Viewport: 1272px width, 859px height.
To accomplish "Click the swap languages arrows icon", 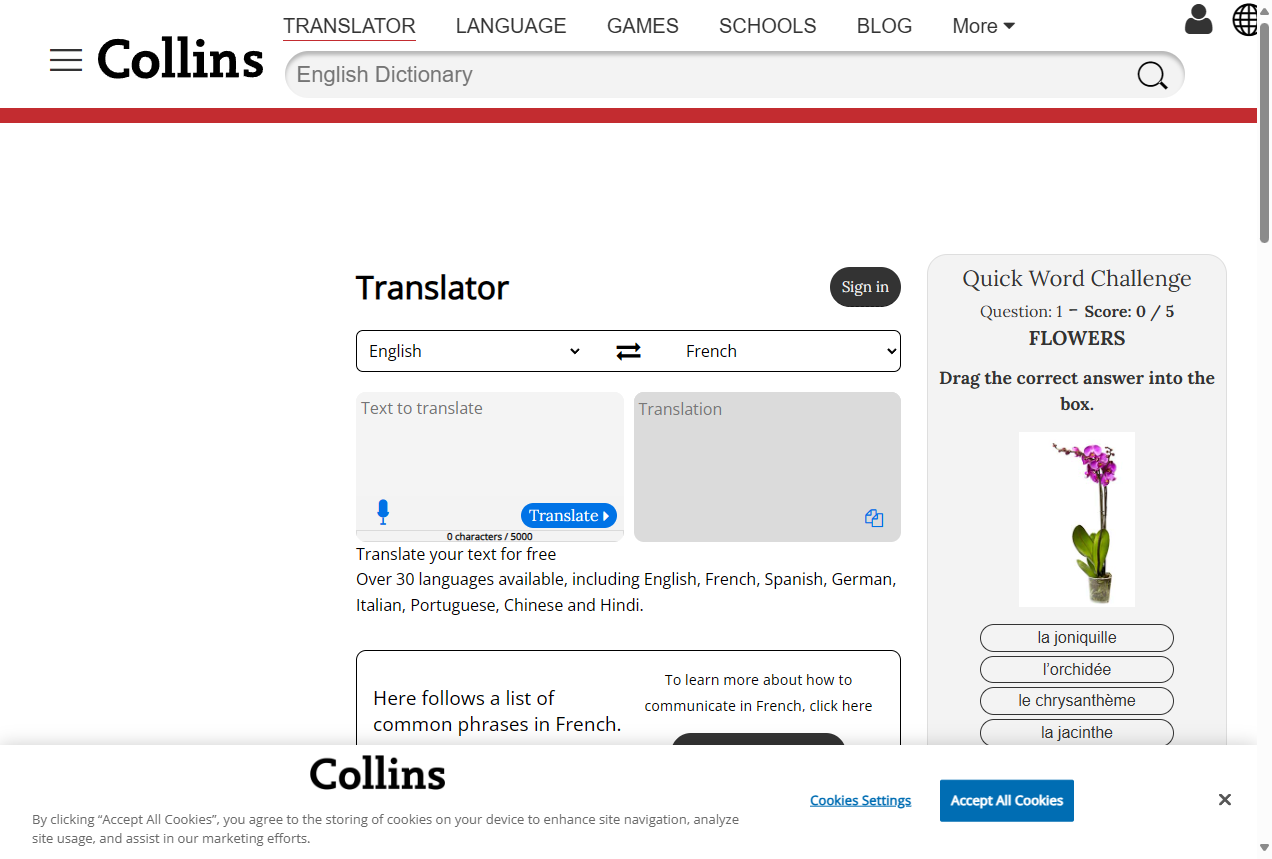I will (628, 351).
